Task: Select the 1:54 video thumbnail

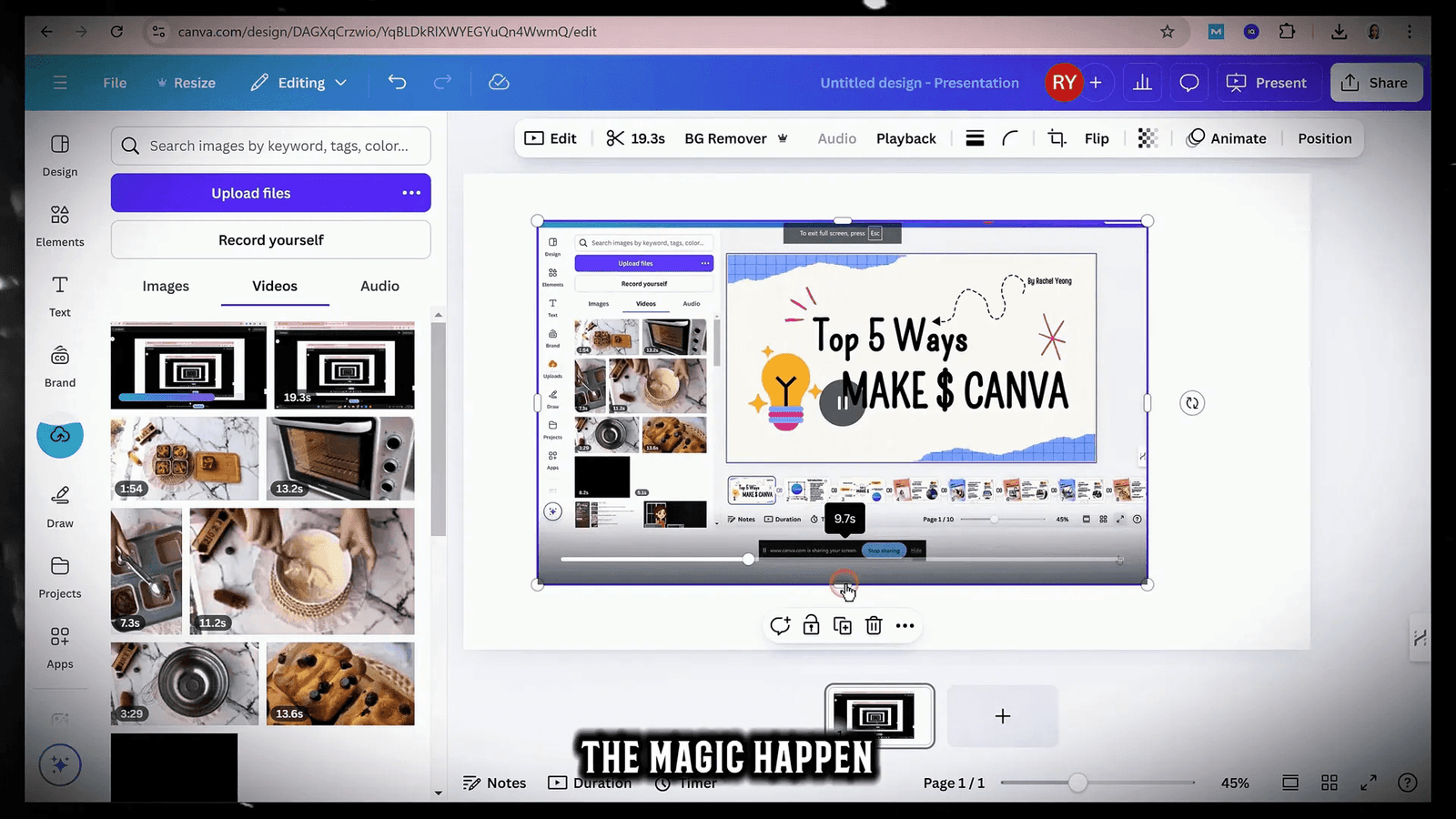Action: tap(185, 459)
